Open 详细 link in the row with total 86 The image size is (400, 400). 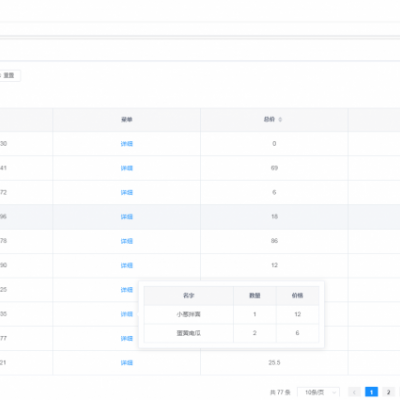click(x=127, y=241)
